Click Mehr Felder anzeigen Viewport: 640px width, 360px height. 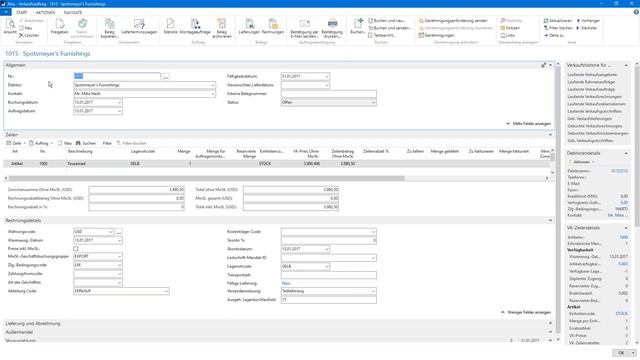[528, 123]
